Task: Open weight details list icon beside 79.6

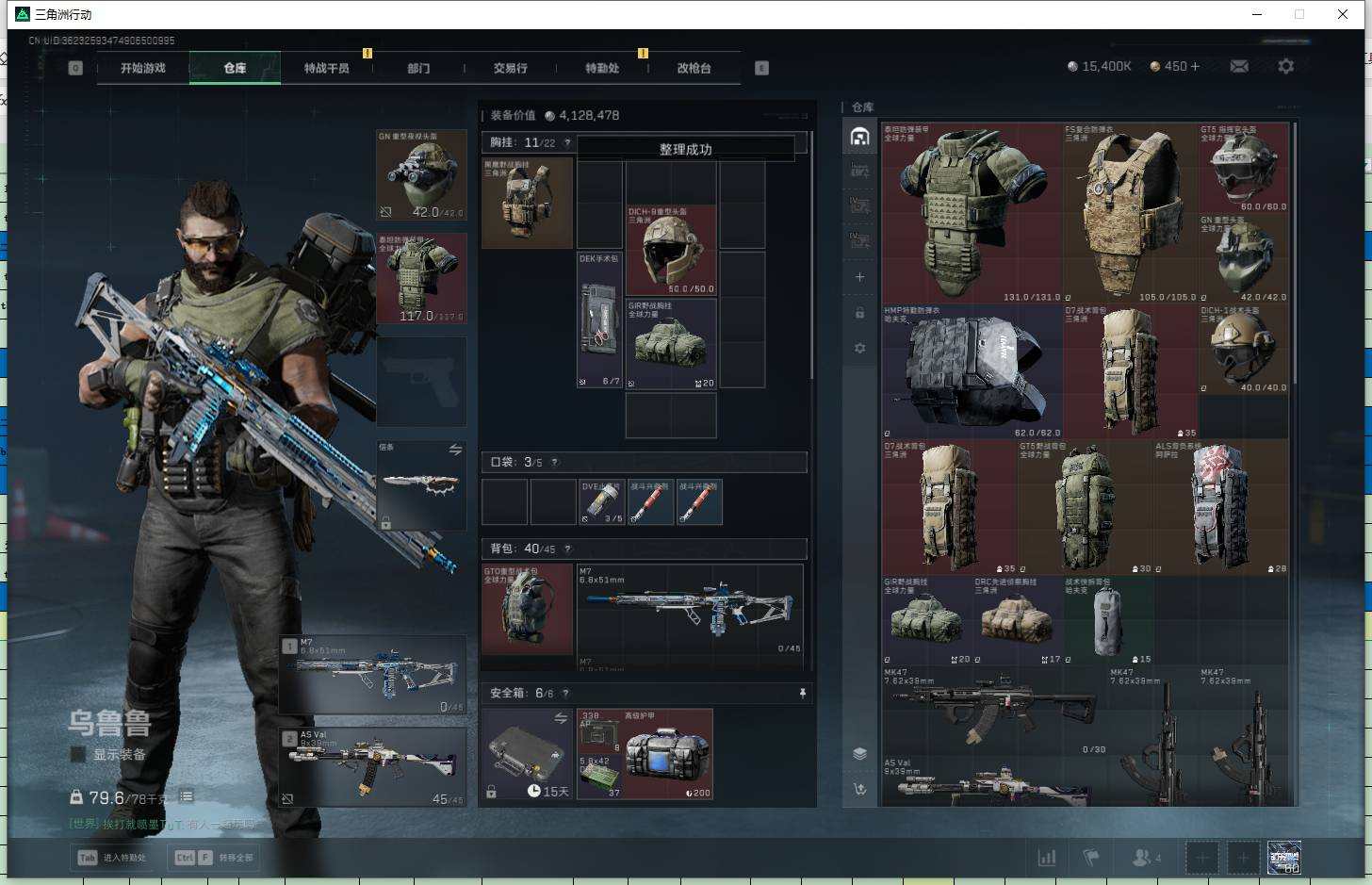Action: pos(187,796)
